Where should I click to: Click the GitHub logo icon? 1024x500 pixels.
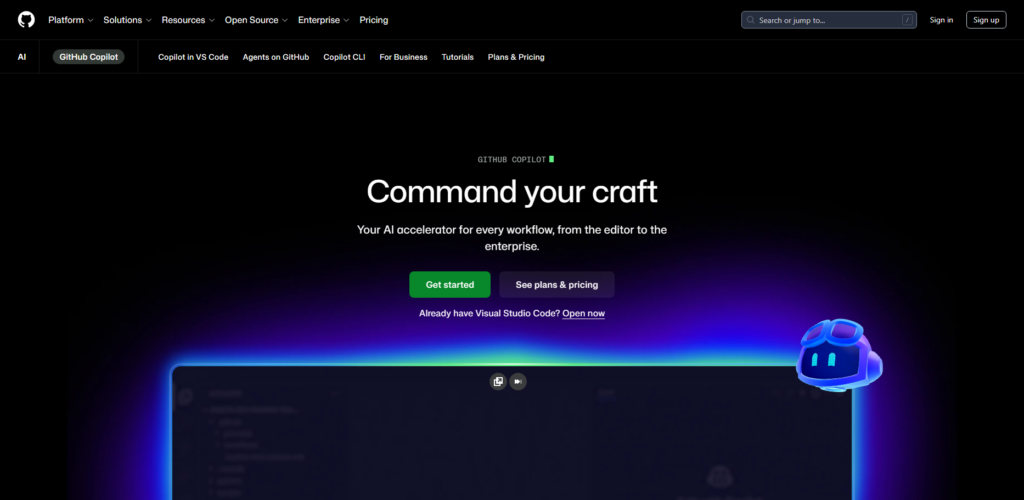pos(26,20)
